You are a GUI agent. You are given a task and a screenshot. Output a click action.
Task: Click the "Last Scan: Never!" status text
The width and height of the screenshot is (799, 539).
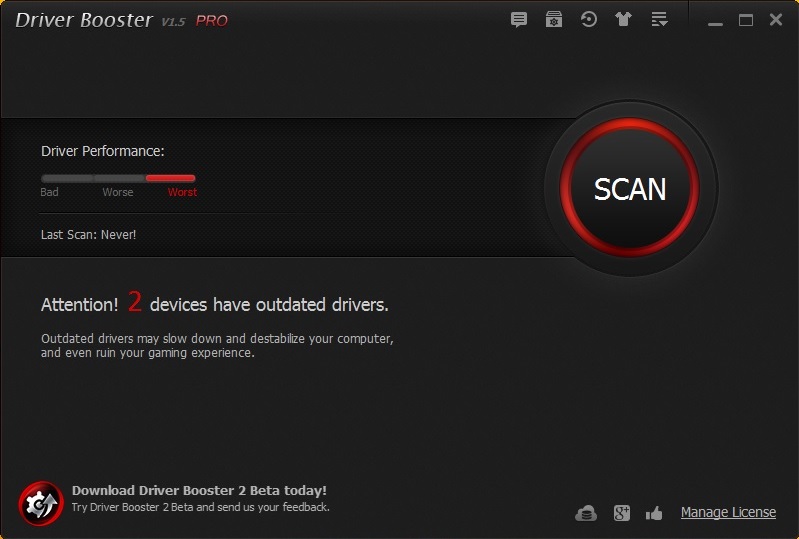pyautogui.click(x=88, y=234)
